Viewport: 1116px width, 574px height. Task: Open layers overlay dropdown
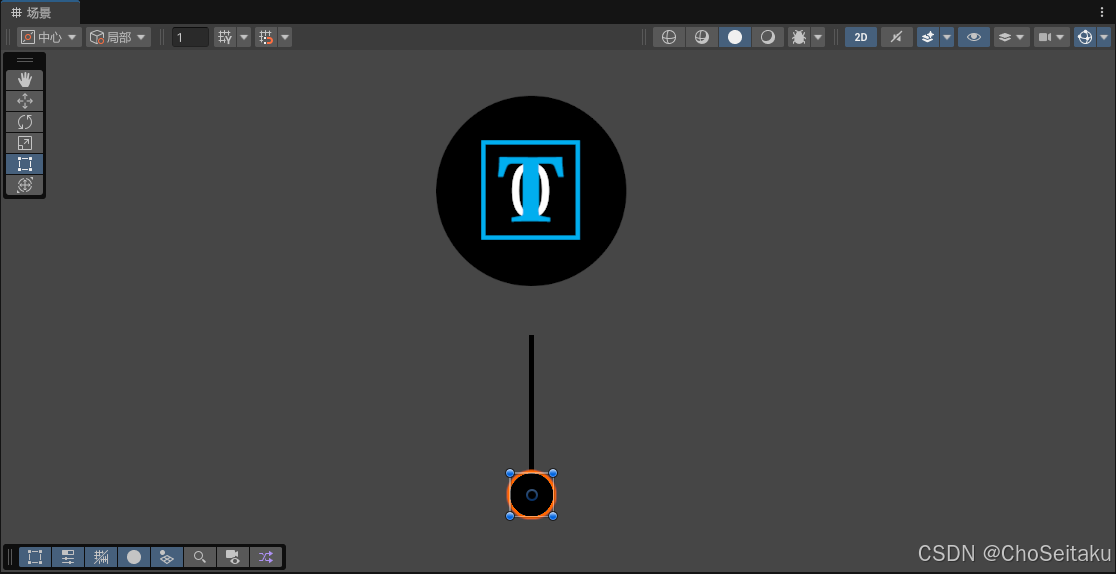pos(1011,37)
